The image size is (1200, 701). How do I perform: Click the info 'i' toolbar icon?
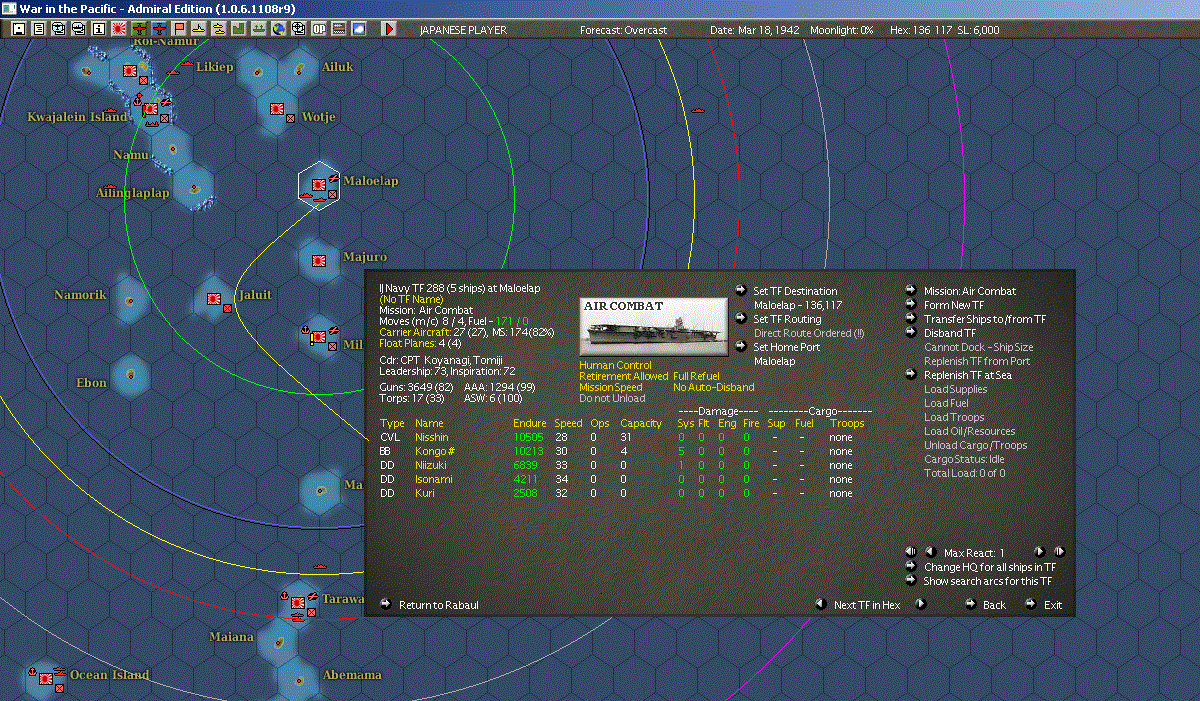[98, 29]
